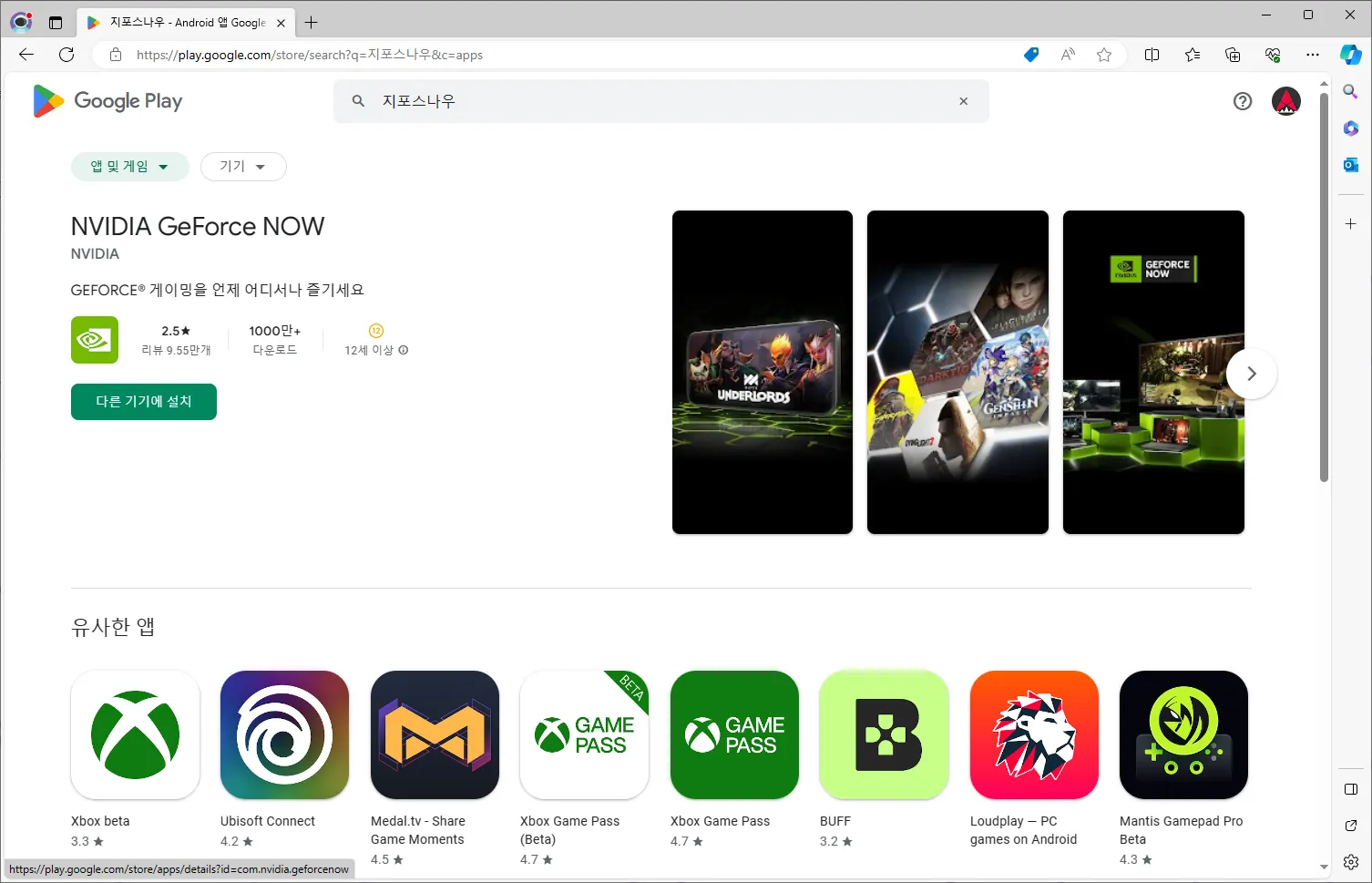Screen dimensions: 1372x883
Task: Click the NVIDIA GeForce NOW app icon
Action: pyautogui.click(x=95, y=340)
